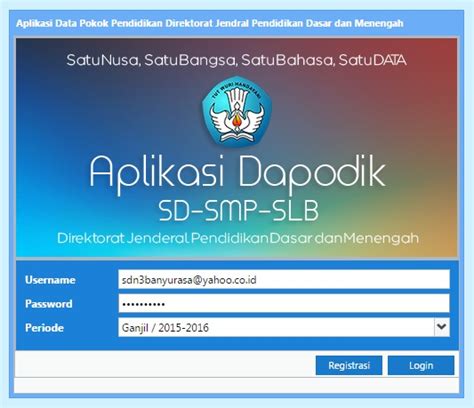Select the Periode combo box showing Ganjil / 2015-2016

coord(284,327)
